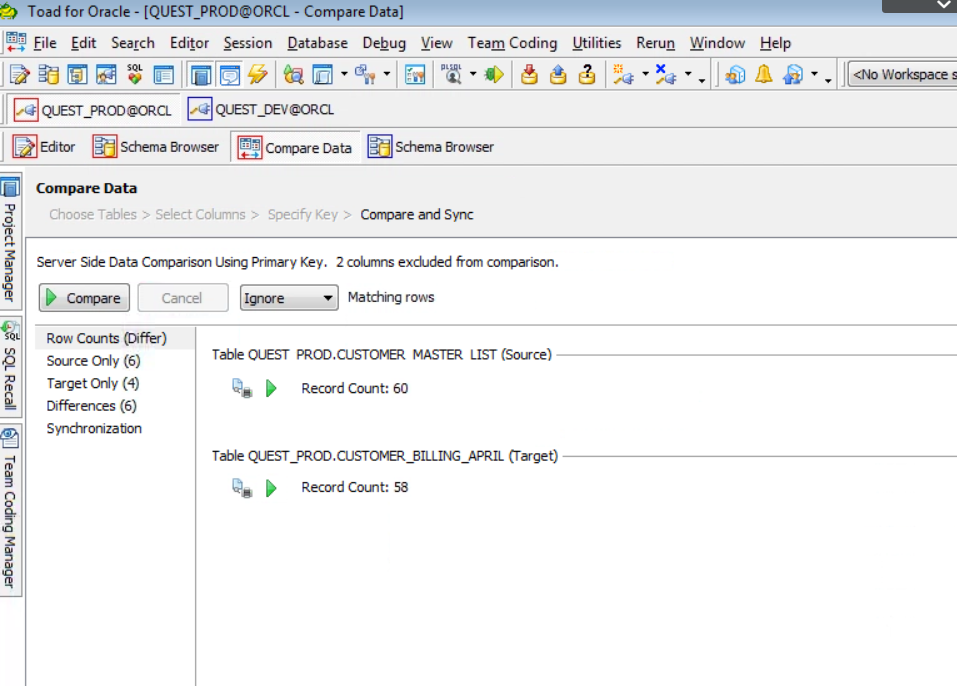Click the compare data icon left of File menu

tap(16, 42)
